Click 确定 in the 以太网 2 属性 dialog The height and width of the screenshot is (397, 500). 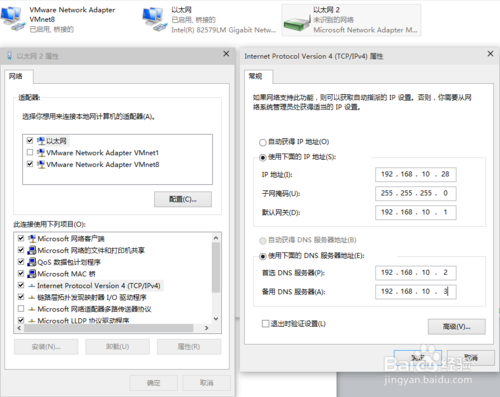(x=154, y=383)
